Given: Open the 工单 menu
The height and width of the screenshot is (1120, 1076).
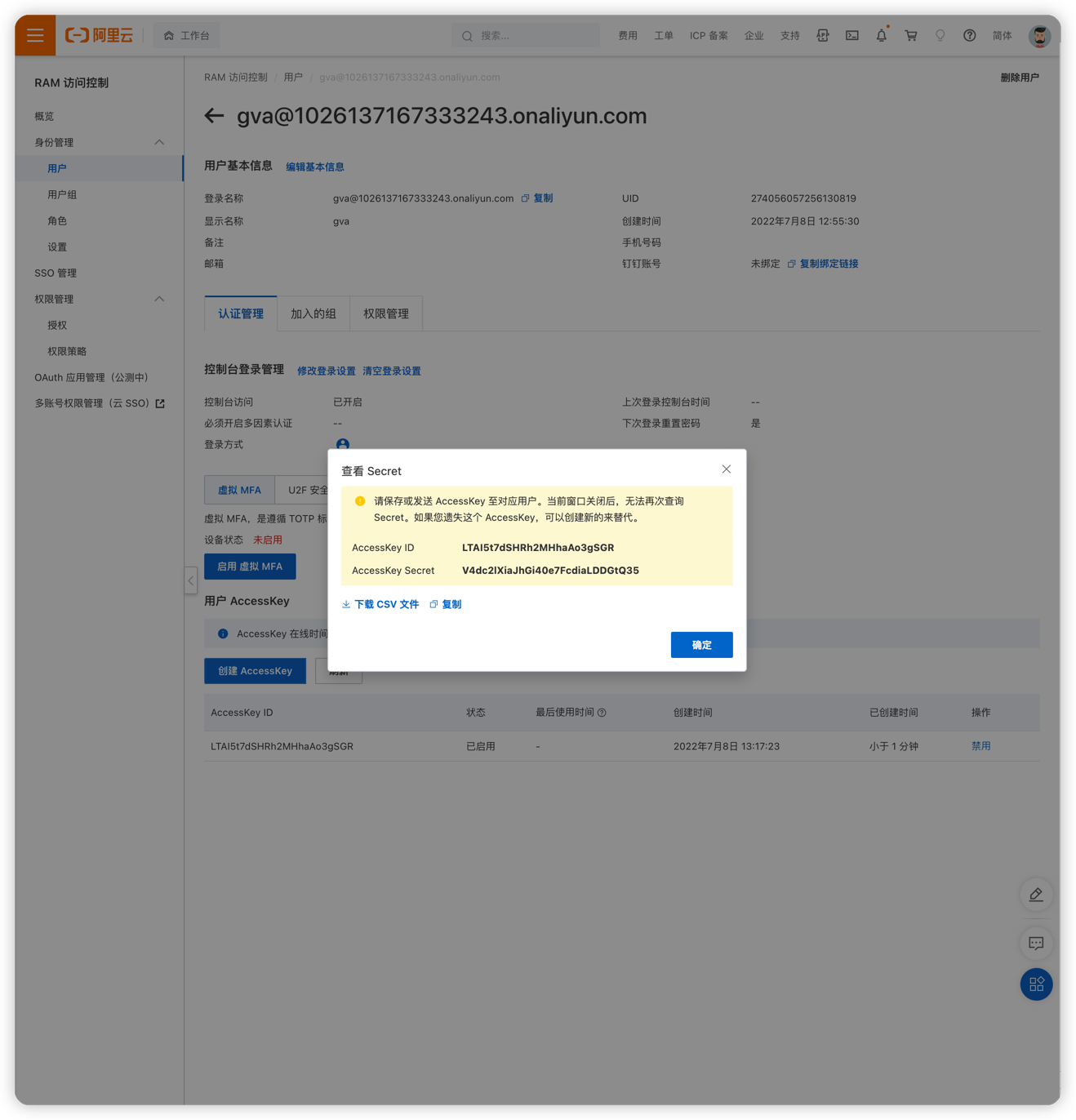Looking at the screenshot, I should coord(664,35).
